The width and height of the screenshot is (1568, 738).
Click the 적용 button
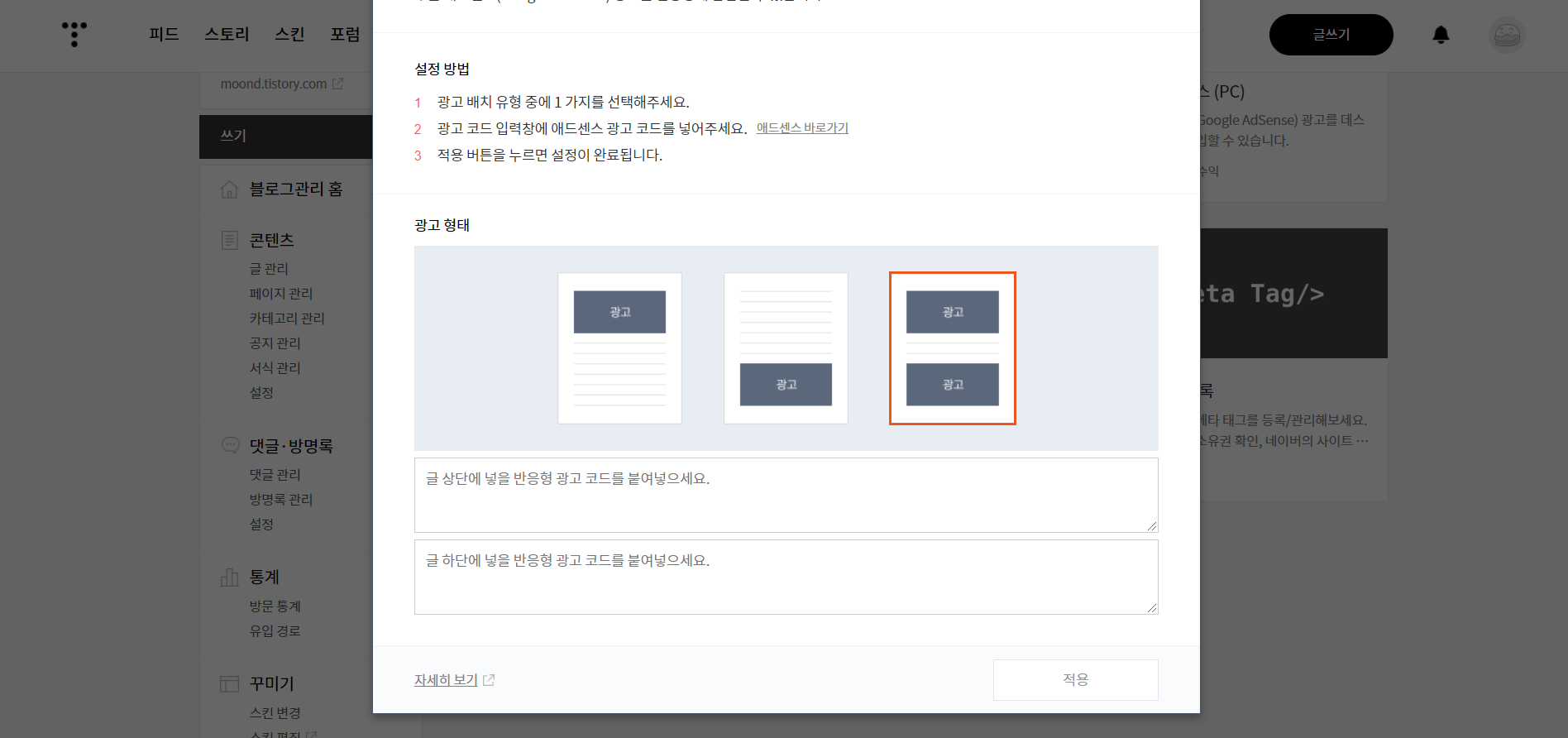point(1075,680)
